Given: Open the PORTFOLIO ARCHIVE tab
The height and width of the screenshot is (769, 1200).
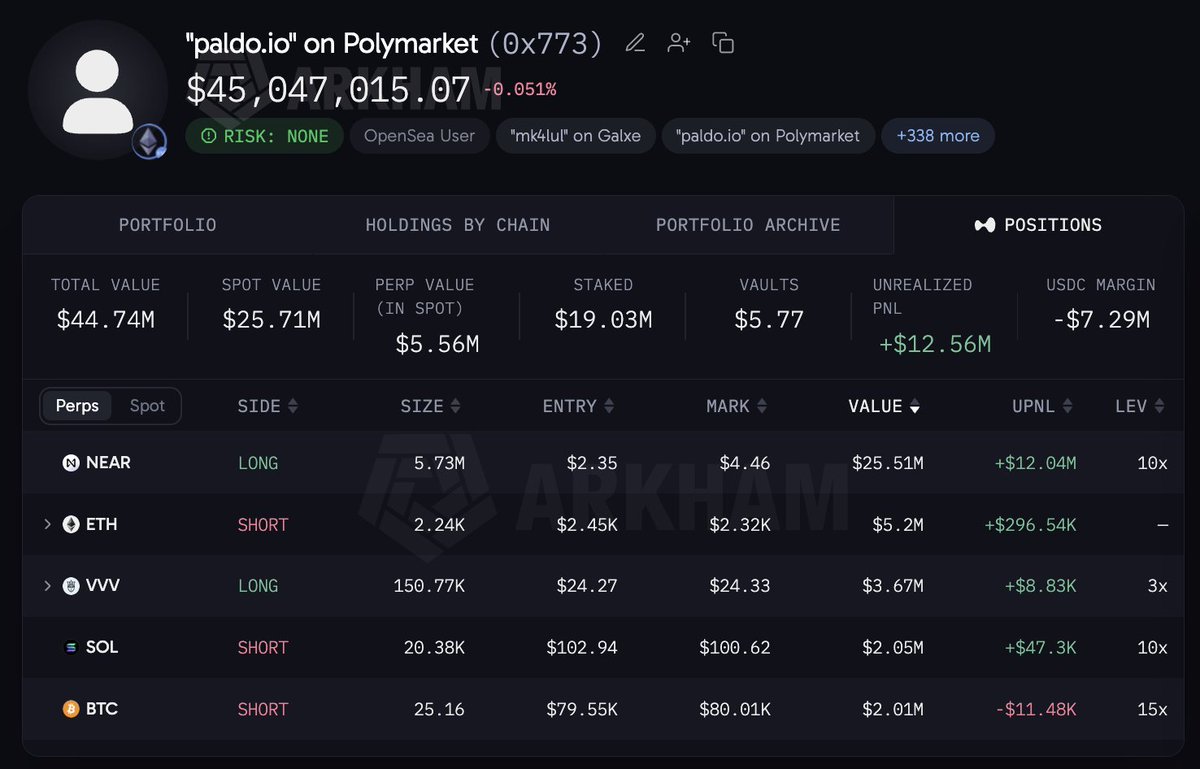Looking at the screenshot, I should point(748,225).
